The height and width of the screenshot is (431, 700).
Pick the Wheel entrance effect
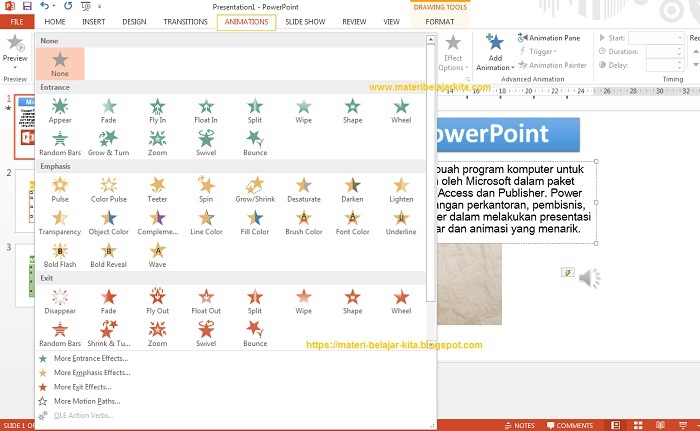pos(401,111)
